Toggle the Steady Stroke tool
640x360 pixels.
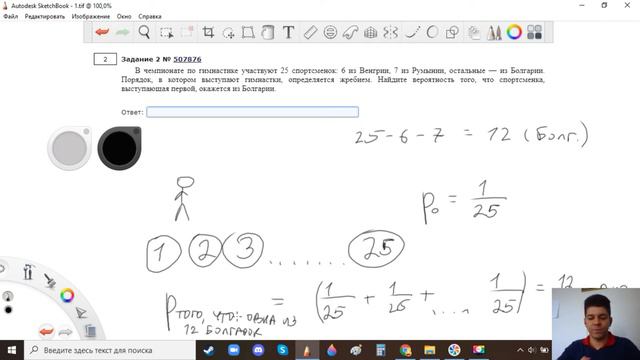click(x=412, y=32)
